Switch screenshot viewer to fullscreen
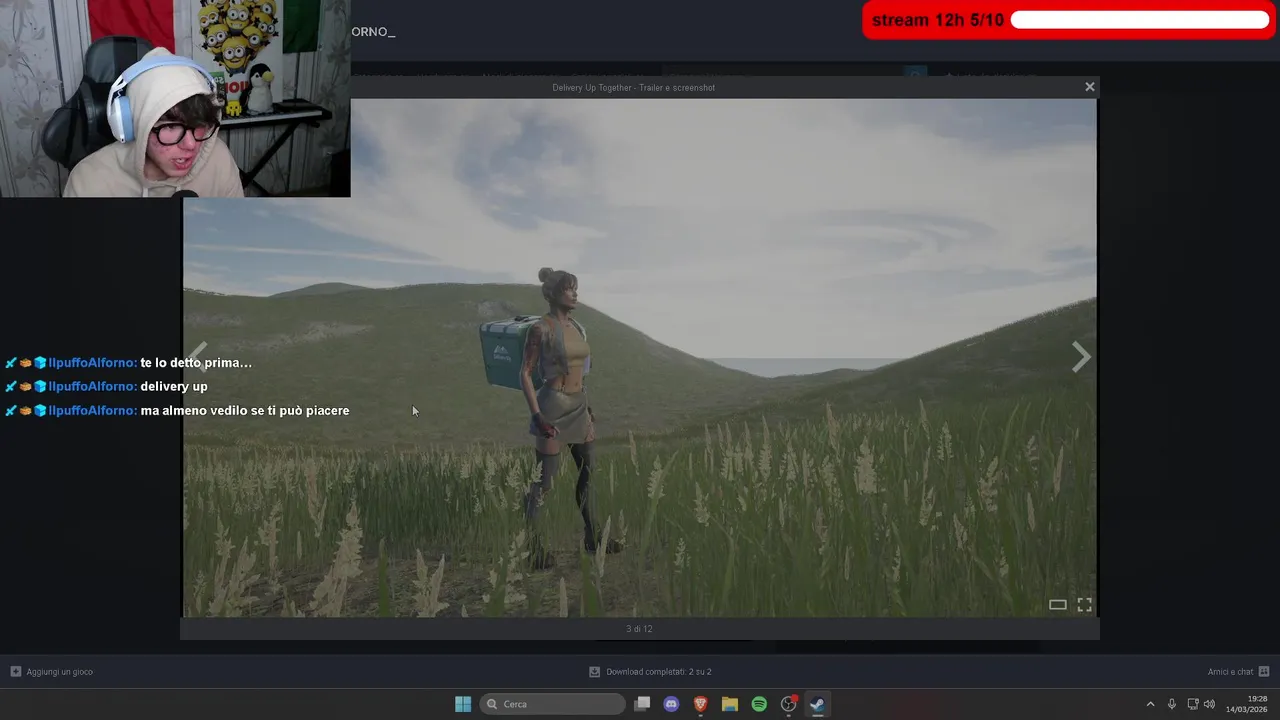 pyautogui.click(x=1084, y=604)
